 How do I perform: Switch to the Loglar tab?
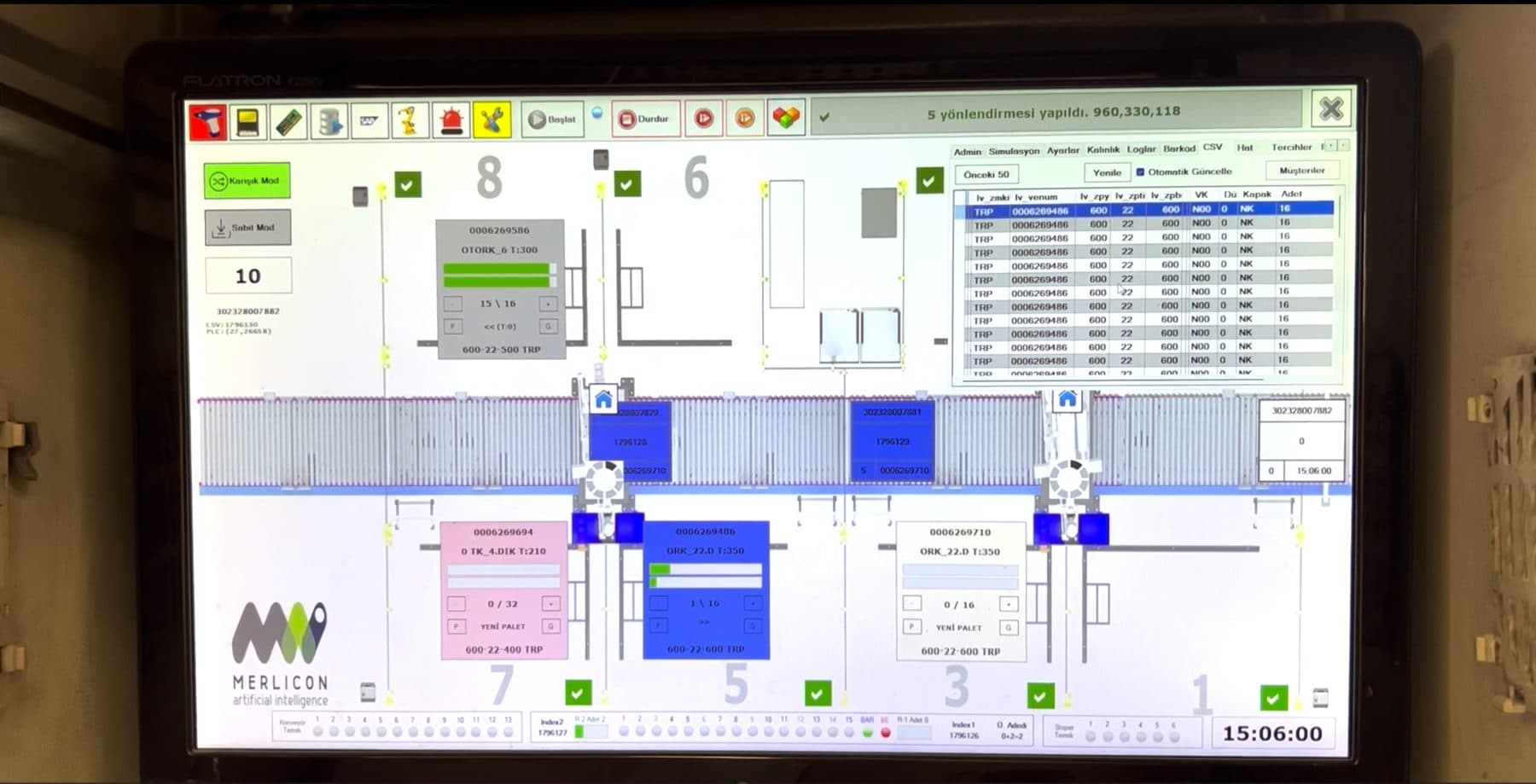click(x=1141, y=149)
